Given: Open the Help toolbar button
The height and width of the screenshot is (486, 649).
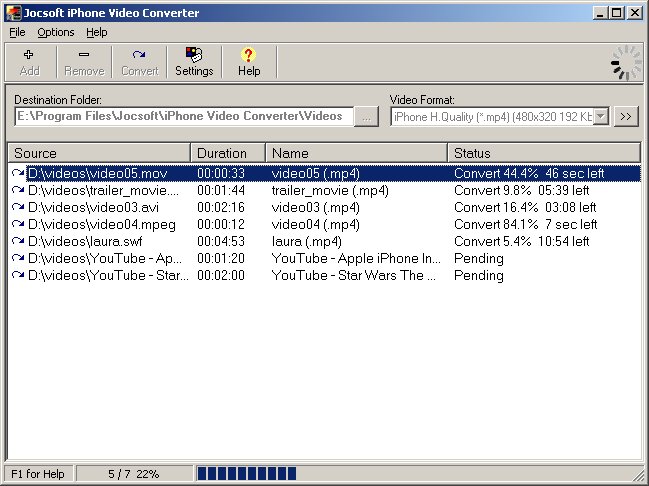Looking at the screenshot, I should tap(249, 62).
